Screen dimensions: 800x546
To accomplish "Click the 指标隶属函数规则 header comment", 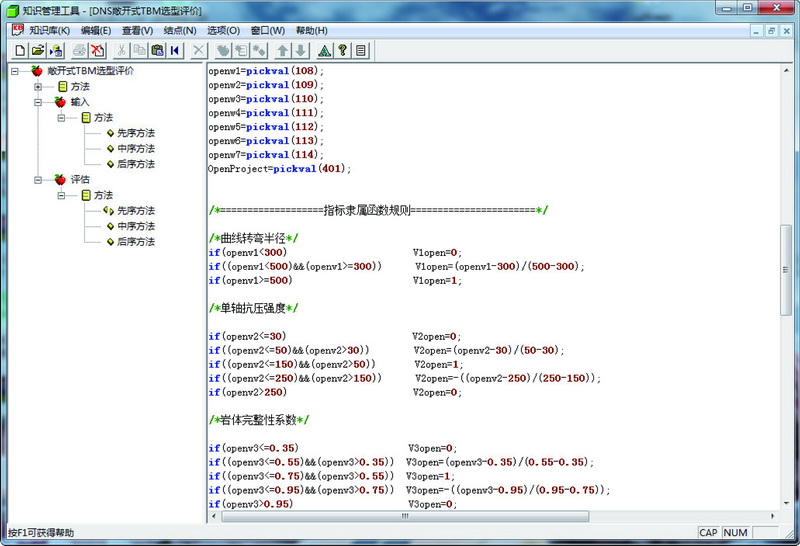I will [x=379, y=210].
